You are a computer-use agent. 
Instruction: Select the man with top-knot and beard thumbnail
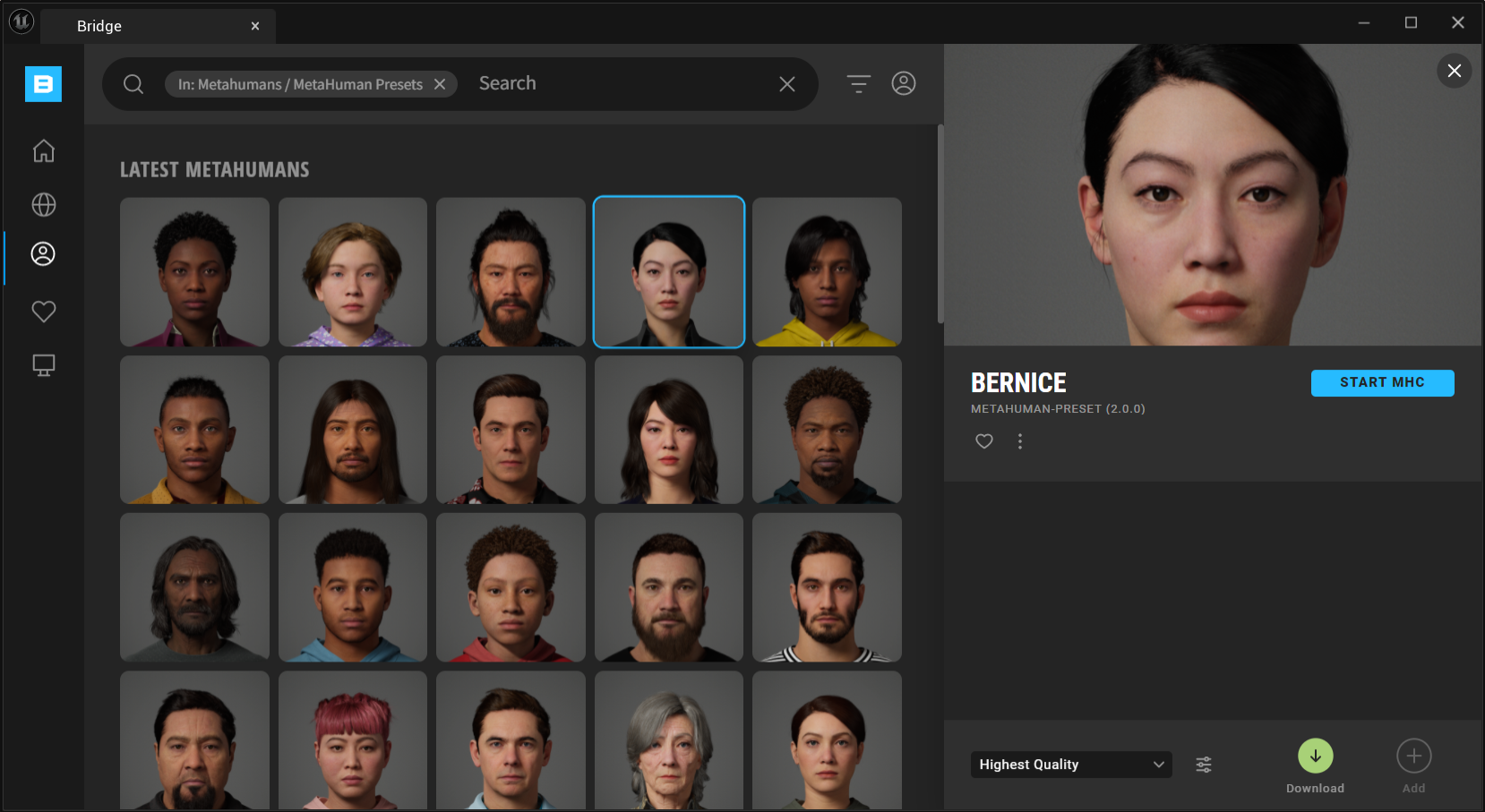[511, 272]
